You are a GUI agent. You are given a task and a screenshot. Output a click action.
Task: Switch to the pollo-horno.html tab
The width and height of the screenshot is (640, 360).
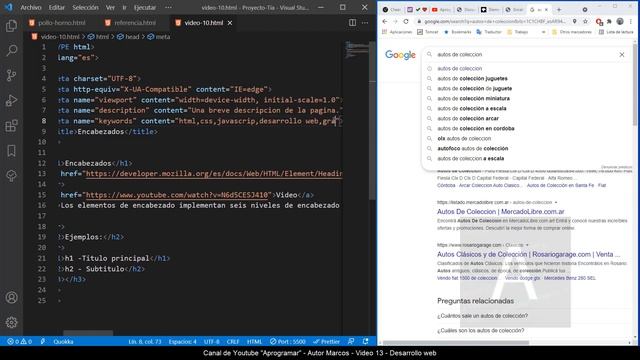tap(58, 23)
